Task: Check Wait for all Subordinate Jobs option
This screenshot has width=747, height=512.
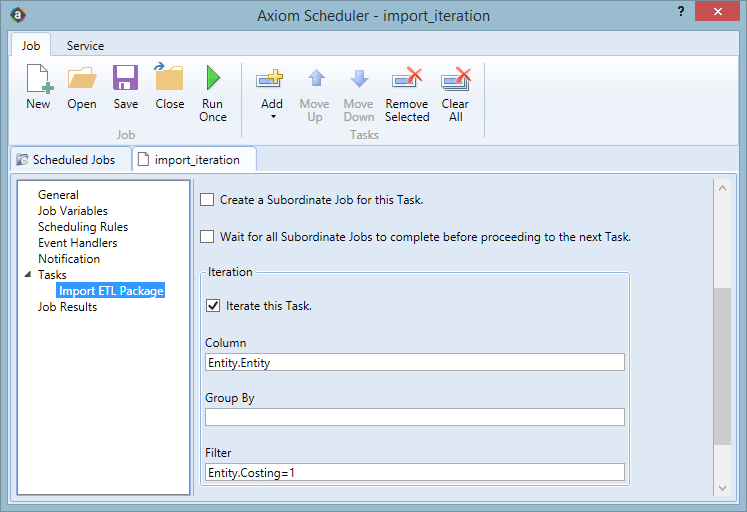Action: click(x=207, y=237)
